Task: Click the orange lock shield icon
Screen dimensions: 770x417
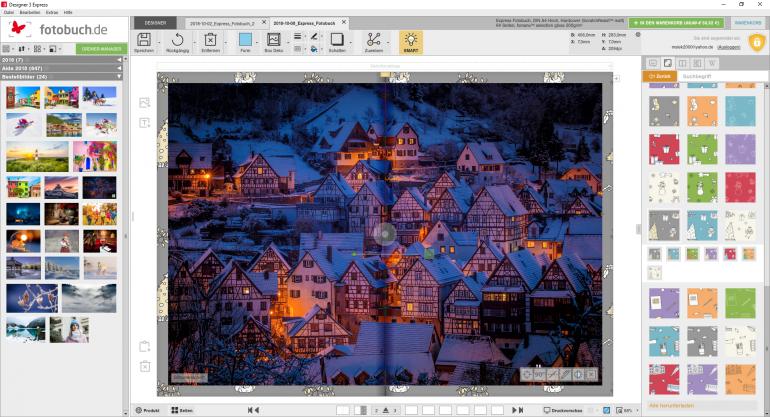Action: [756, 42]
